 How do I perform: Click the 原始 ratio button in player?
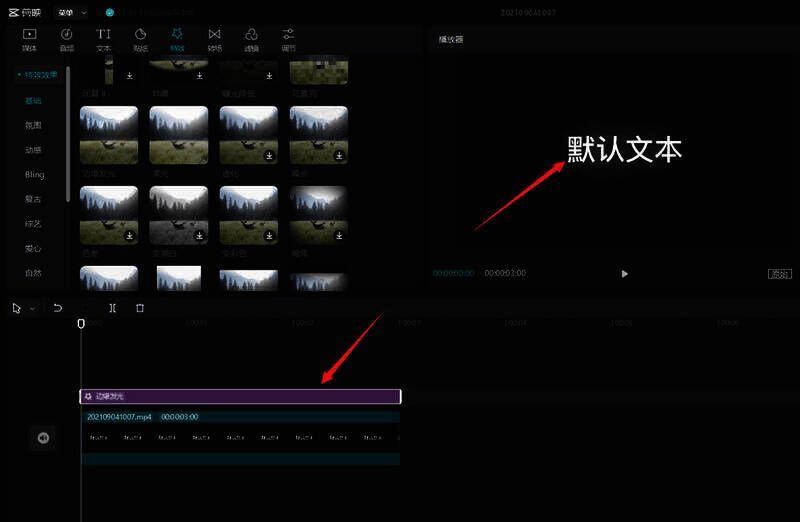(x=780, y=274)
